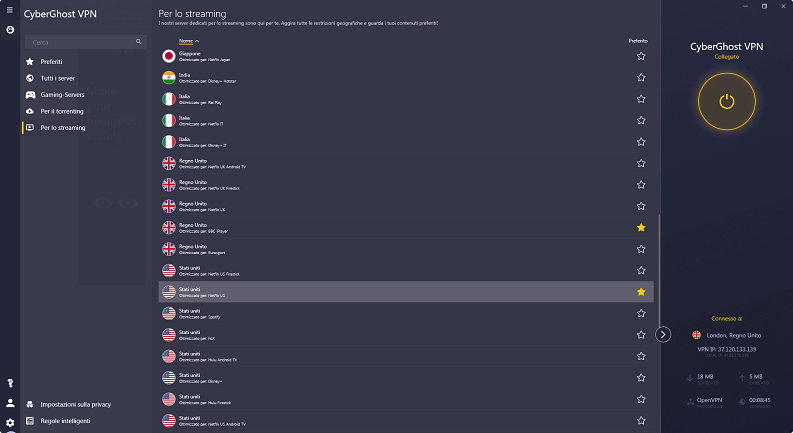The image size is (793, 433).
Task: Open the Gaming-Servers section
Action: point(62,95)
